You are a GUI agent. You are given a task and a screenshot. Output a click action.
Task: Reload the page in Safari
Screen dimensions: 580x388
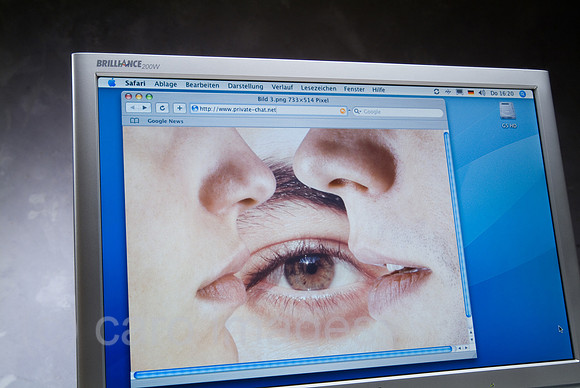(162, 108)
